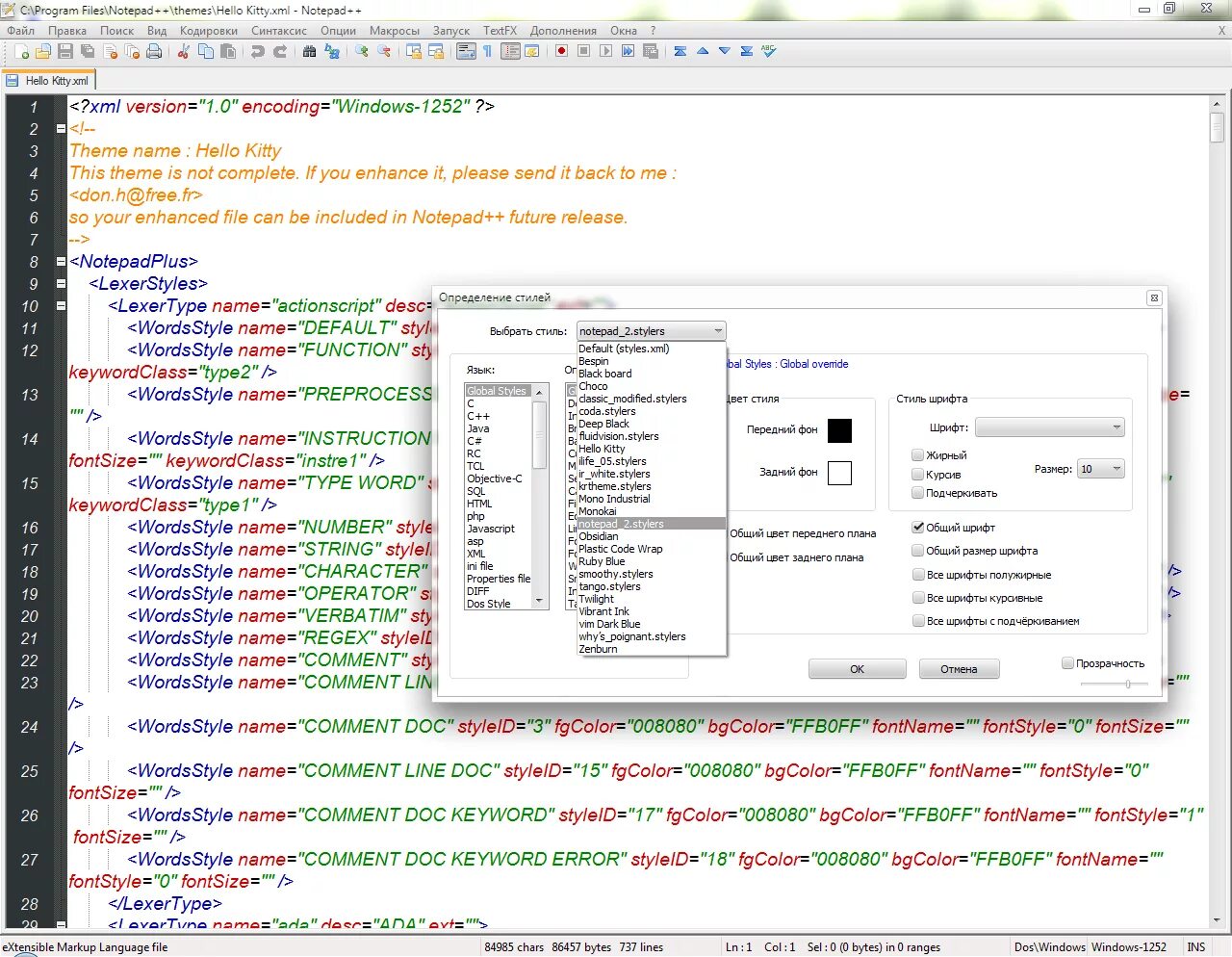Open Find with the binoculars icon
Viewport: 1232px width, 957px height.
[x=310, y=51]
